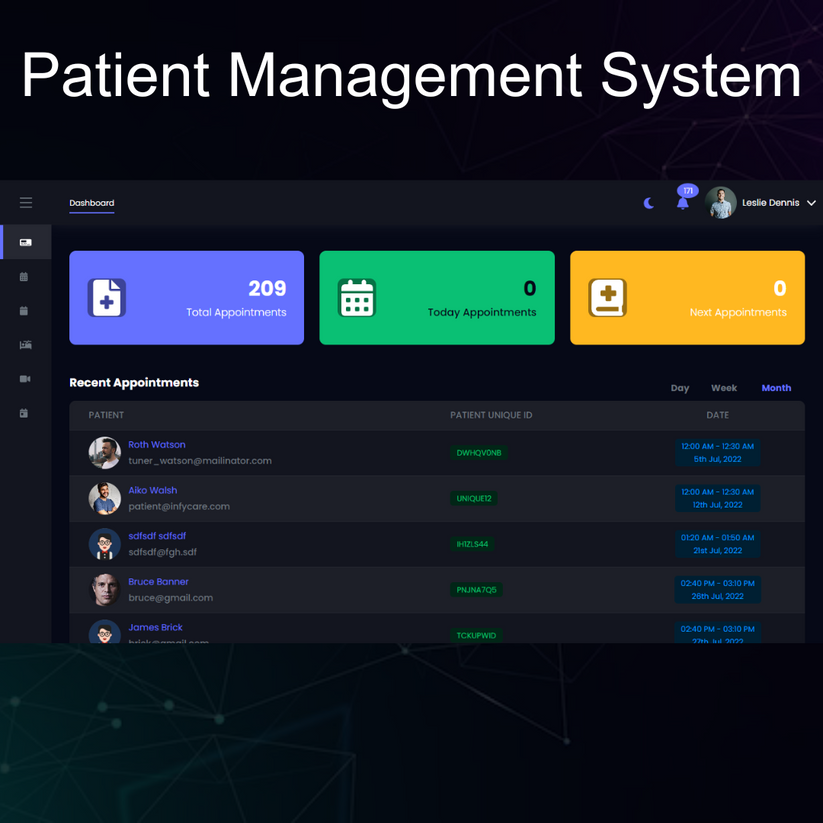Screen dimensions: 823x823
Task: Click the Total Appointments file icon
Action: pos(107,298)
